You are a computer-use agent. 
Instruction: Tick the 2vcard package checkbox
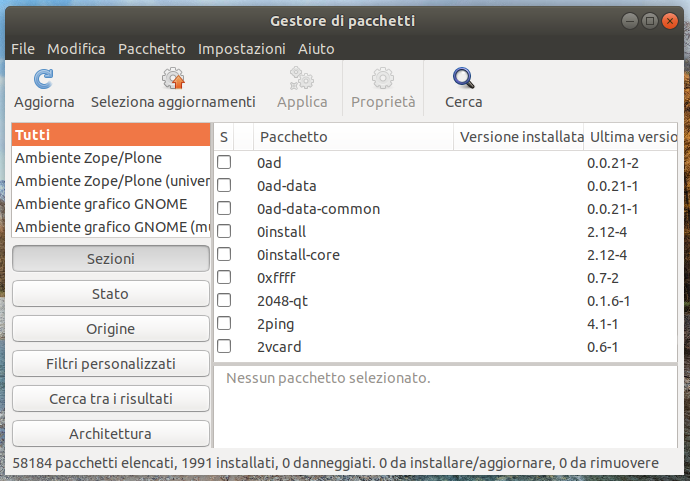(x=224, y=346)
